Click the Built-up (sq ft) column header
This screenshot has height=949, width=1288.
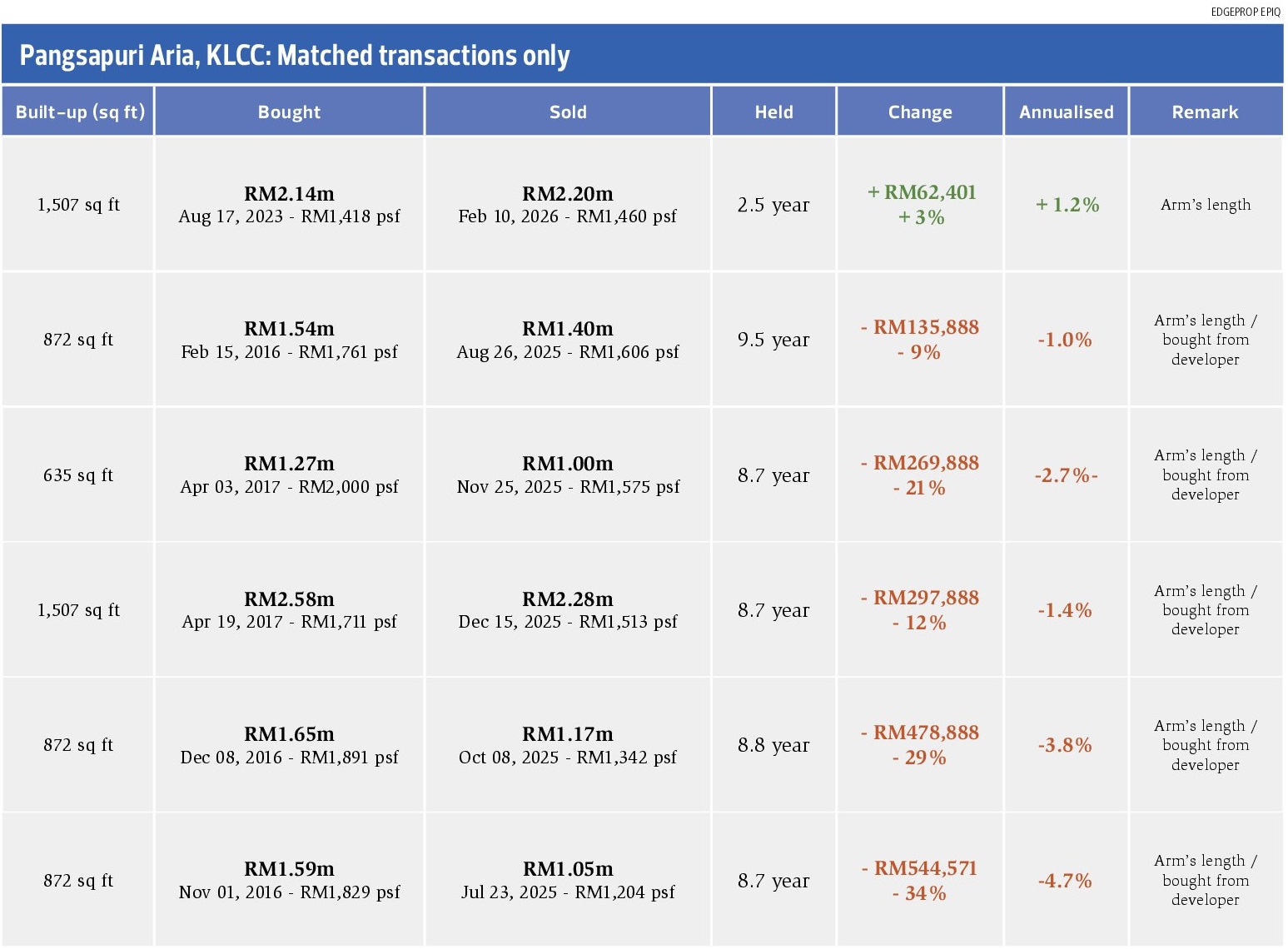(x=77, y=112)
